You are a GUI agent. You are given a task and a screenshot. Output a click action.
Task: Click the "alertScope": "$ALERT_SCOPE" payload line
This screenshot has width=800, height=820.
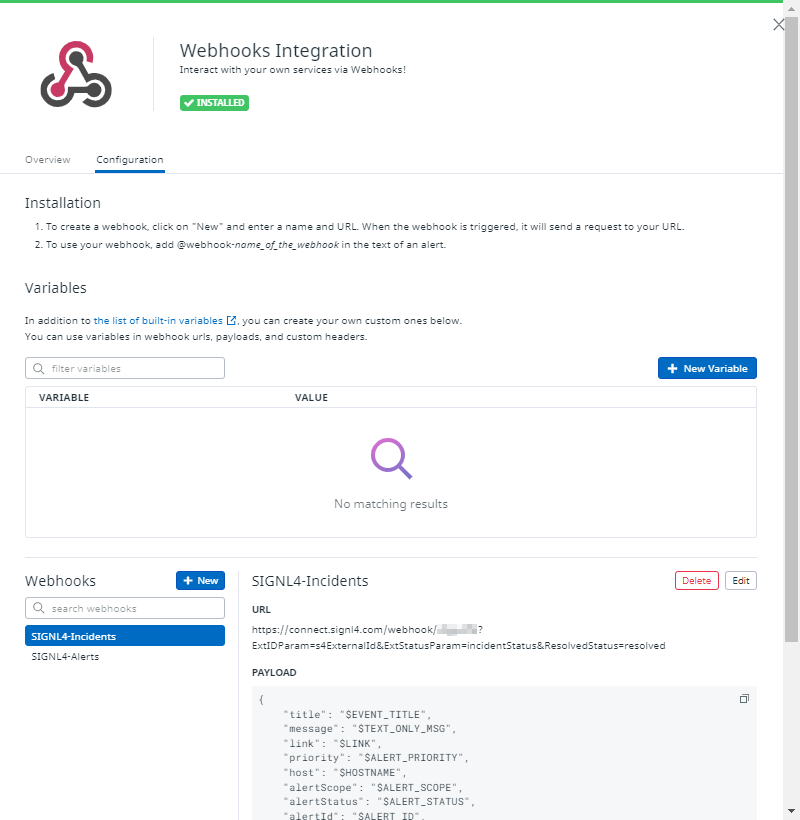[x=373, y=788]
